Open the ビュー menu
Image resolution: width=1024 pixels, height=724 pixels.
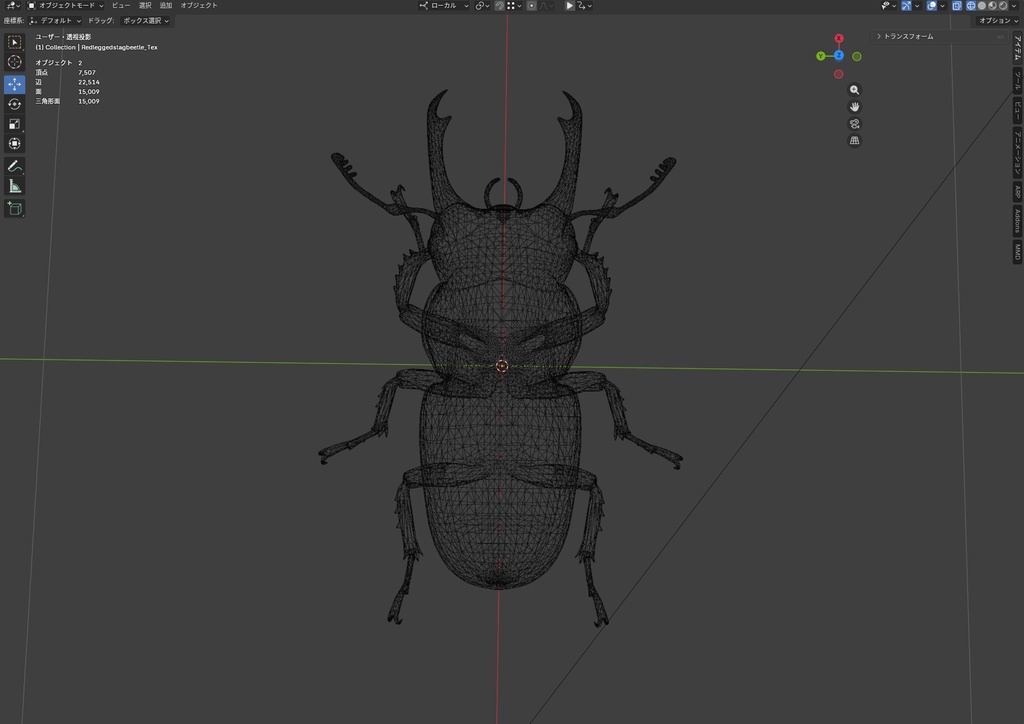click(121, 5)
